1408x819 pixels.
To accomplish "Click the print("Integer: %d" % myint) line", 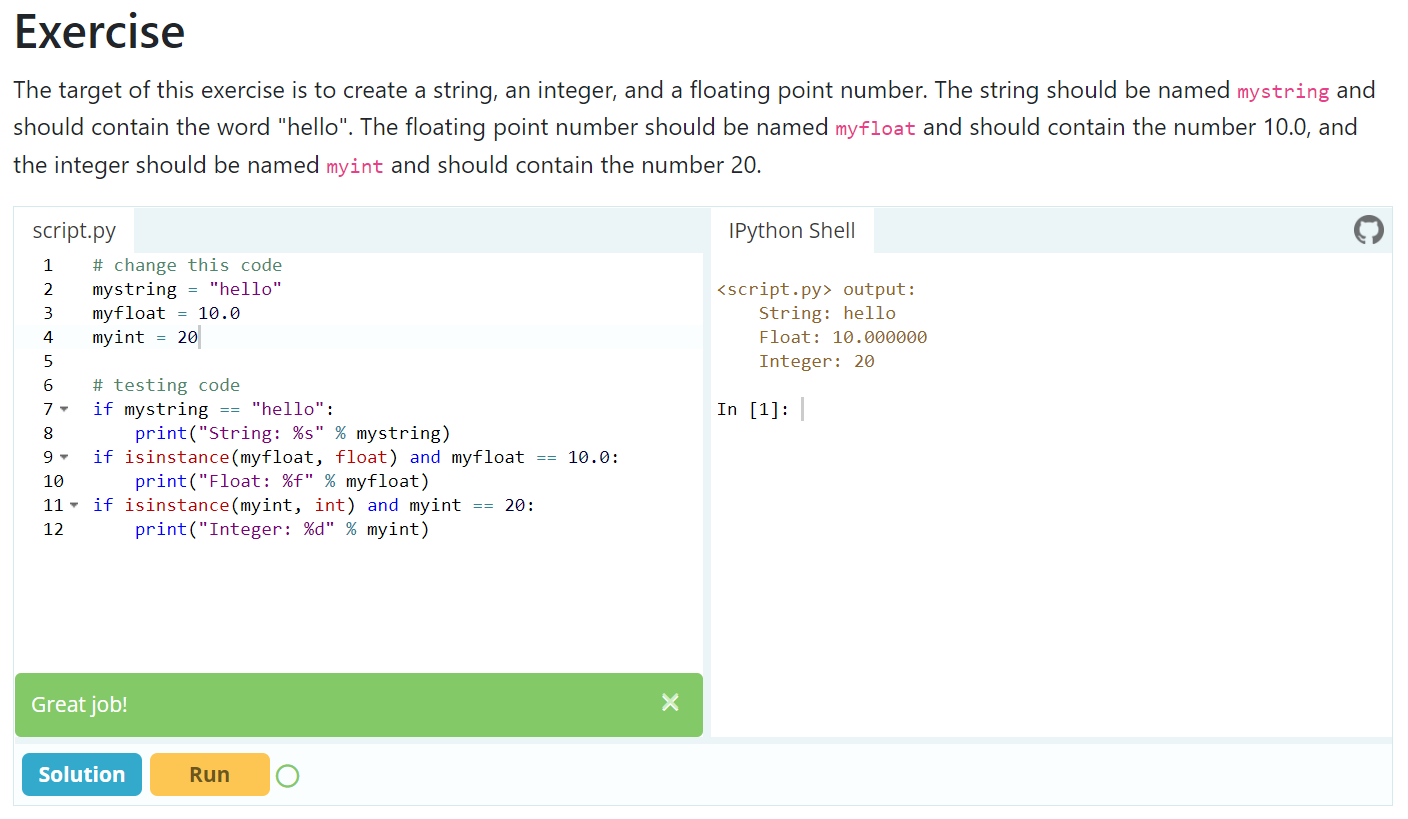I will (x=282, y=529).
